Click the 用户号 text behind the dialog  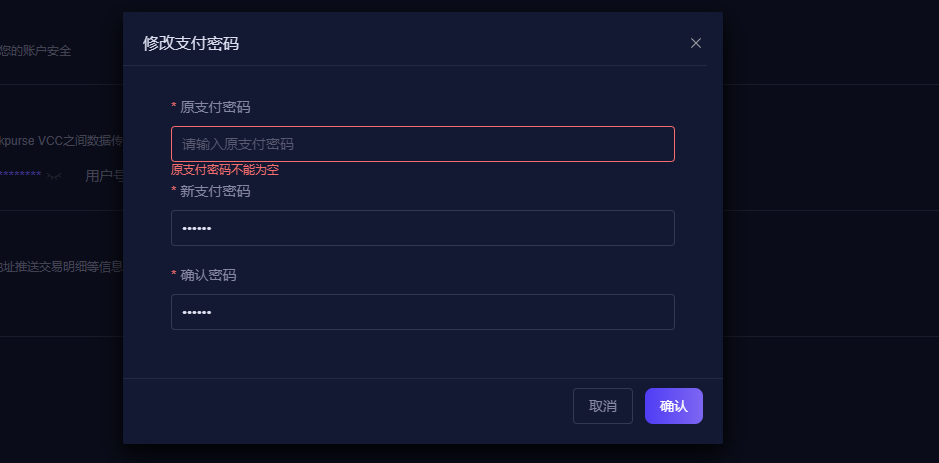pos(104,176)
